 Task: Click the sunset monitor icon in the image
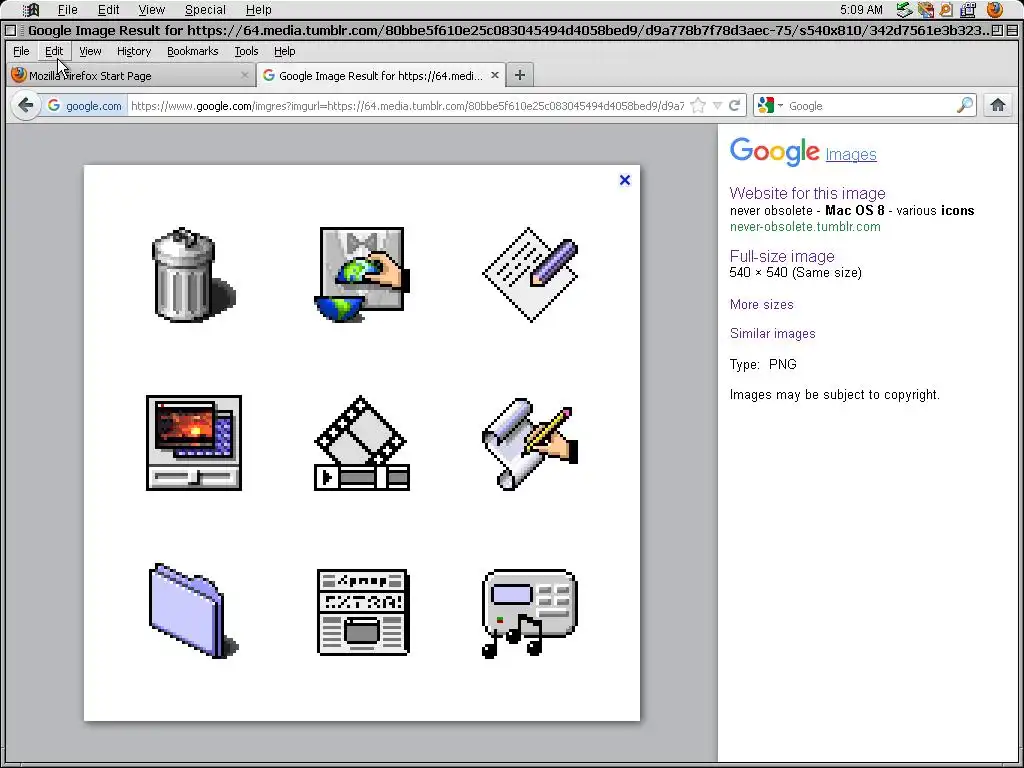click(194, 443)
